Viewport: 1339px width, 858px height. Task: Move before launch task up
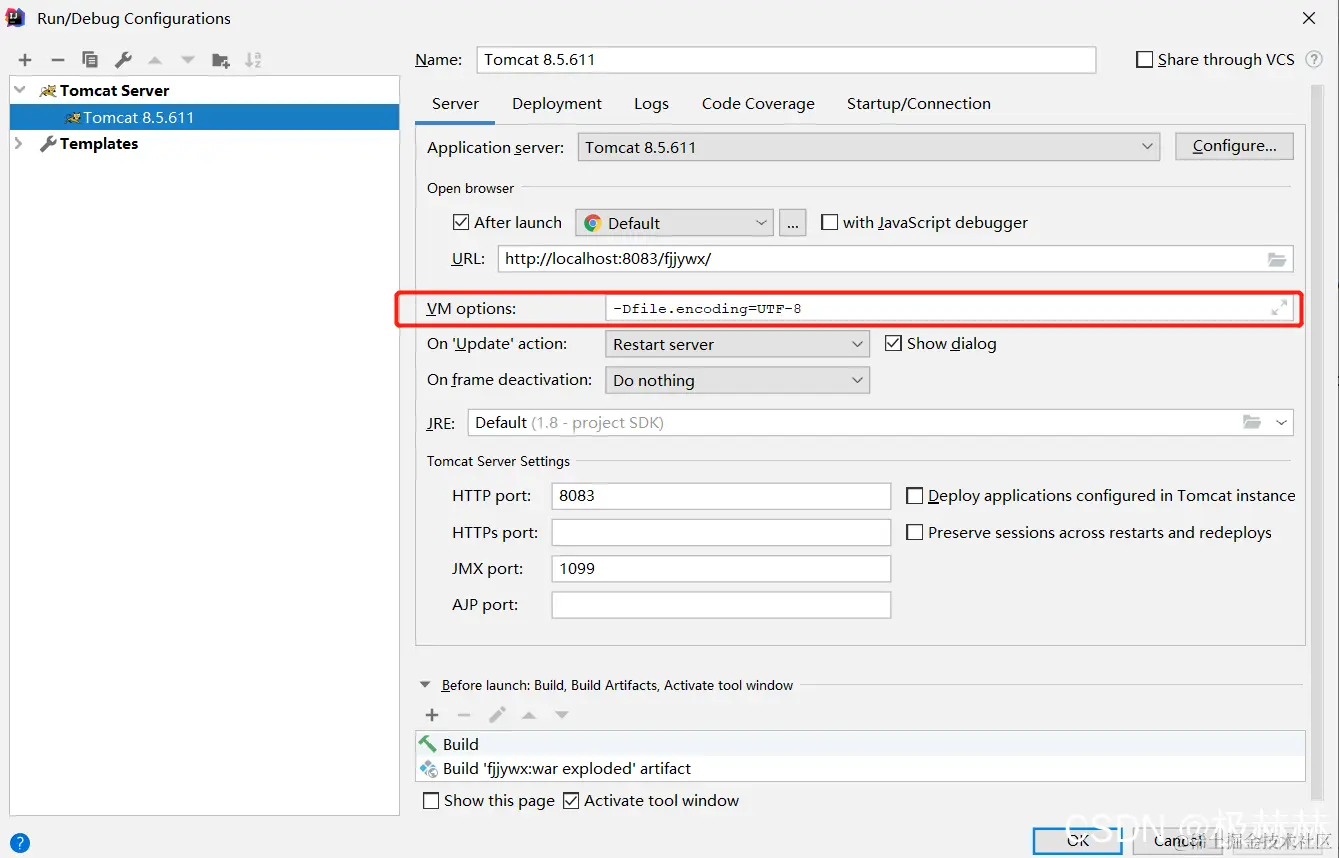529,715
